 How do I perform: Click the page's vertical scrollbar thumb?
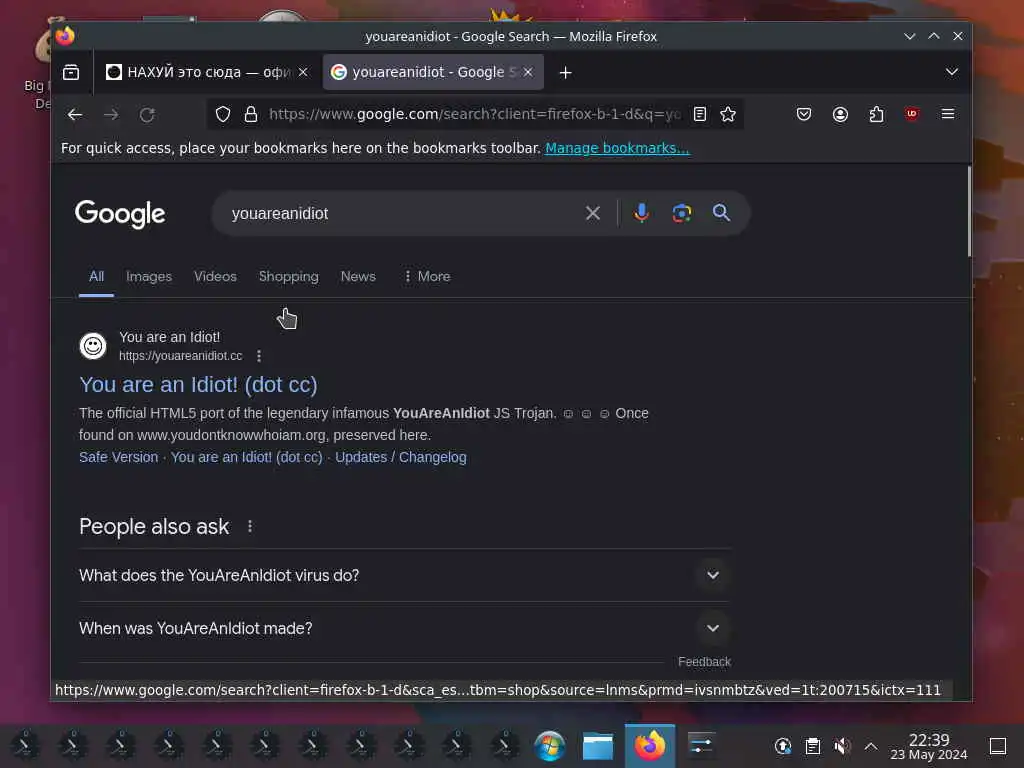point(968,211)
